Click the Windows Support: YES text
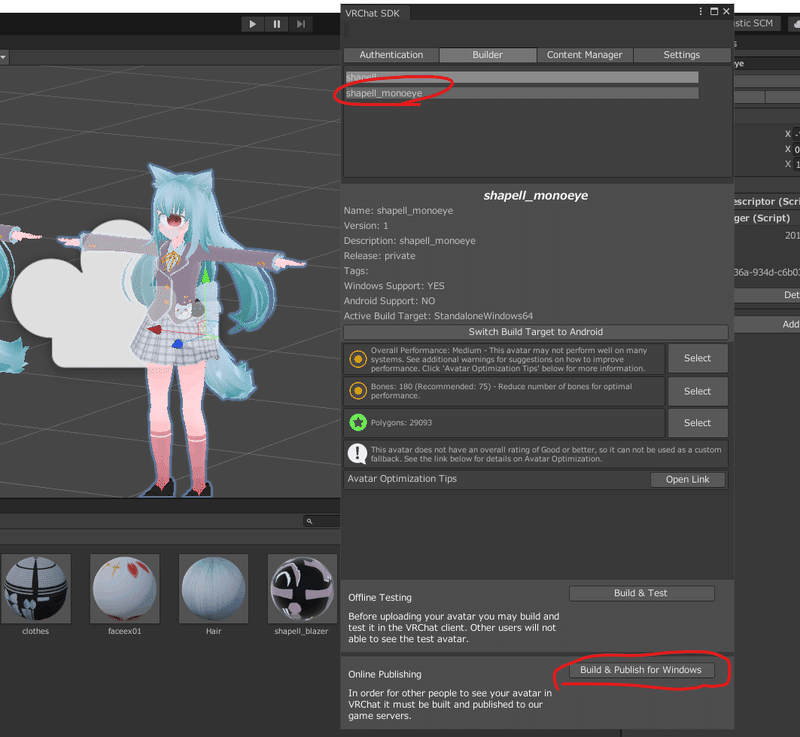 coord(394,286)
